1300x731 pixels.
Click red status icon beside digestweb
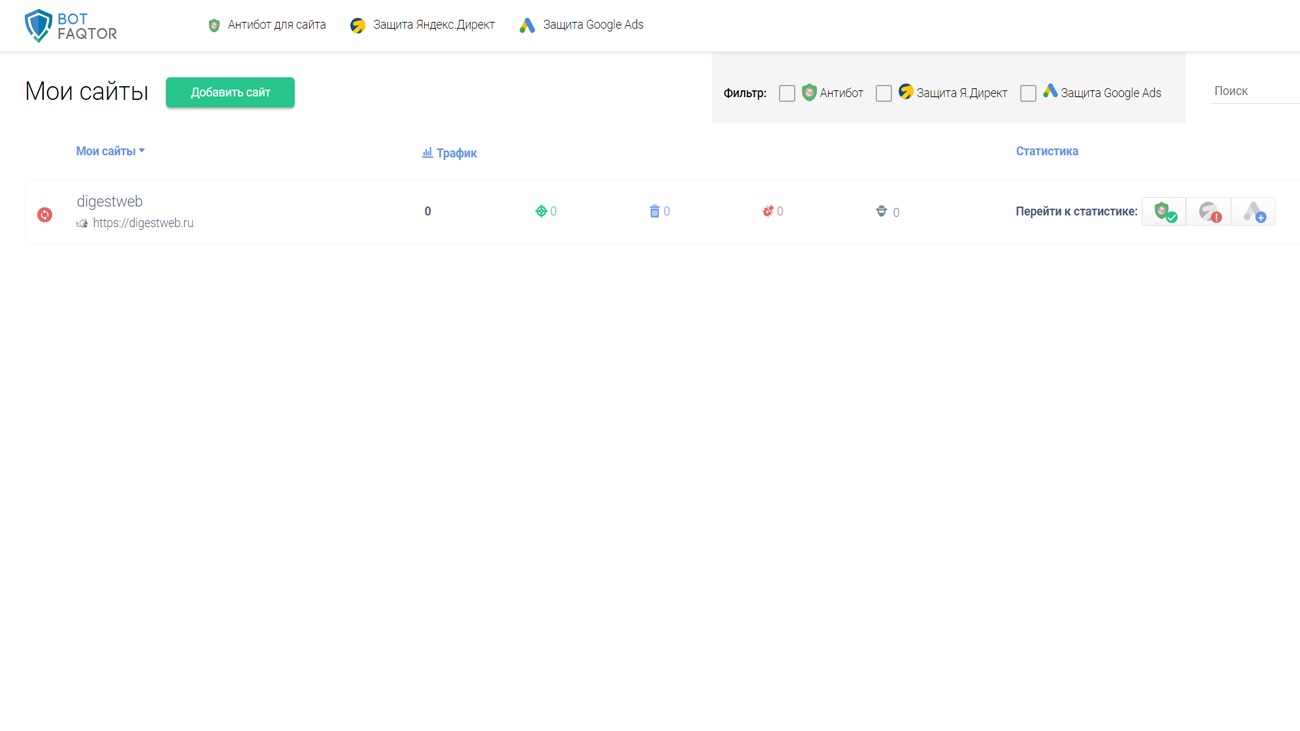pos(45,214)
